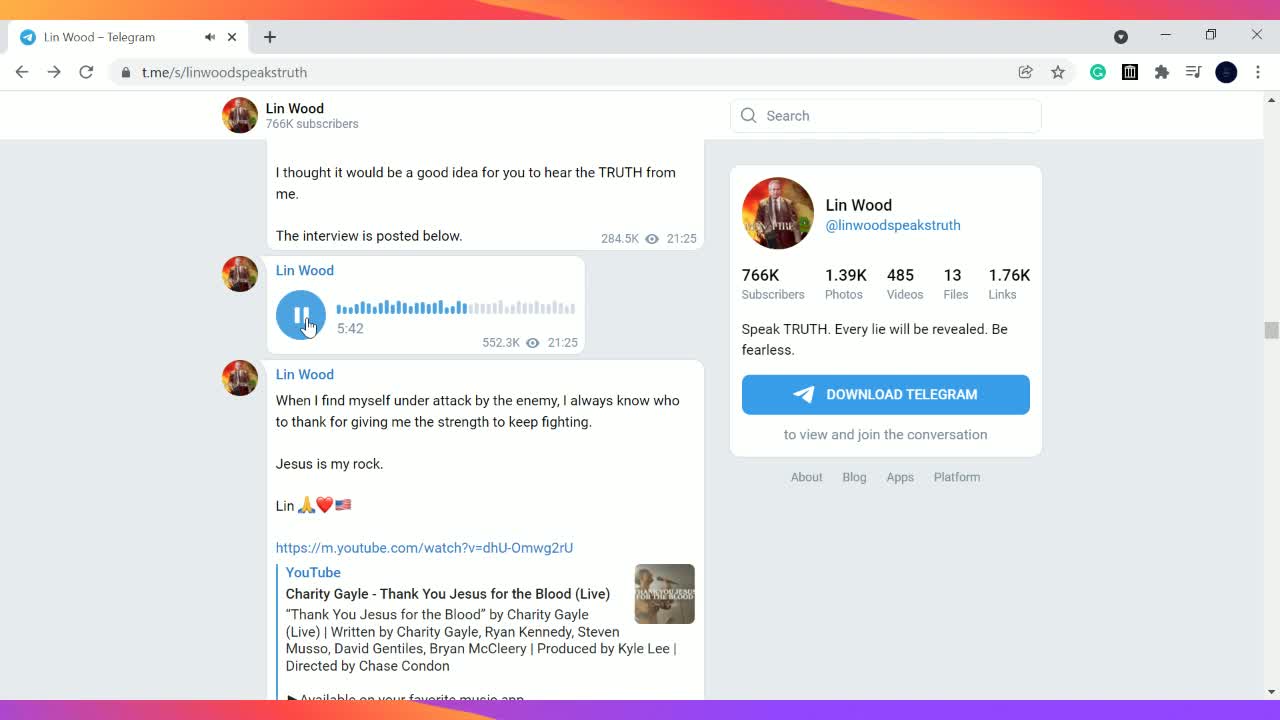Click the page scrollbar thumb
The image size is (1280, 720).
[1272, 330]
